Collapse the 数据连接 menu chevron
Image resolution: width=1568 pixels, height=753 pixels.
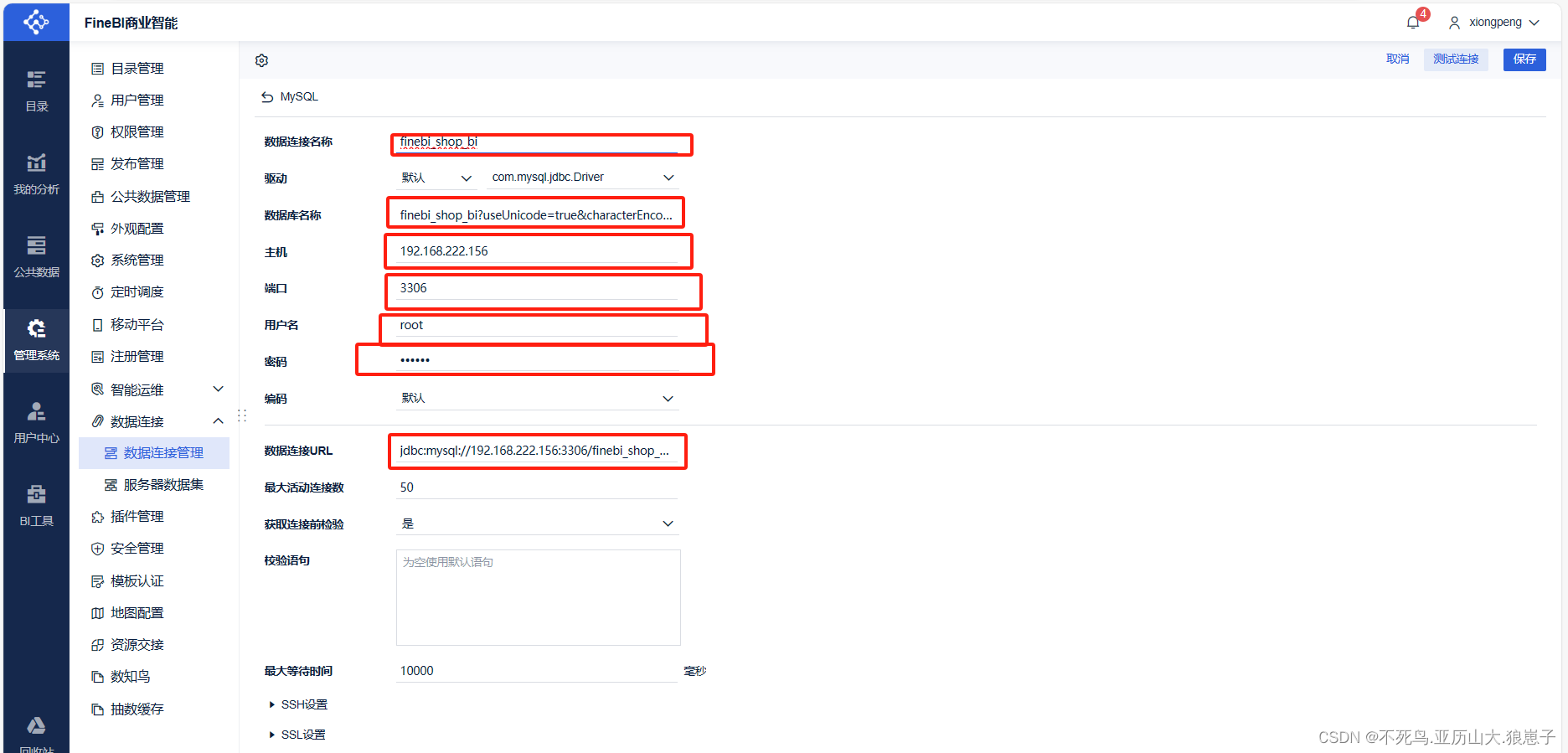pyautogui.click(x=218, y=420)
